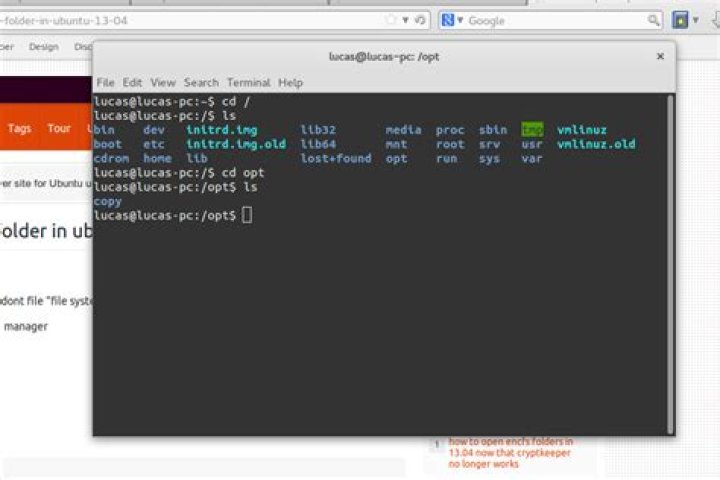This screenshot has width=720, height=480.
Task: Expand the search engine dropdown arrow
Action: (460, 21)
